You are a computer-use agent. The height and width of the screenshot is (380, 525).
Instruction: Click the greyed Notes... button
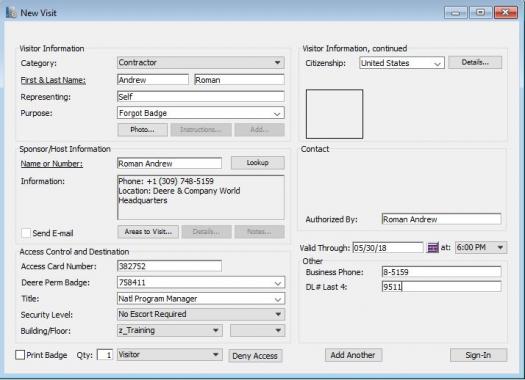tap(259, 232)
